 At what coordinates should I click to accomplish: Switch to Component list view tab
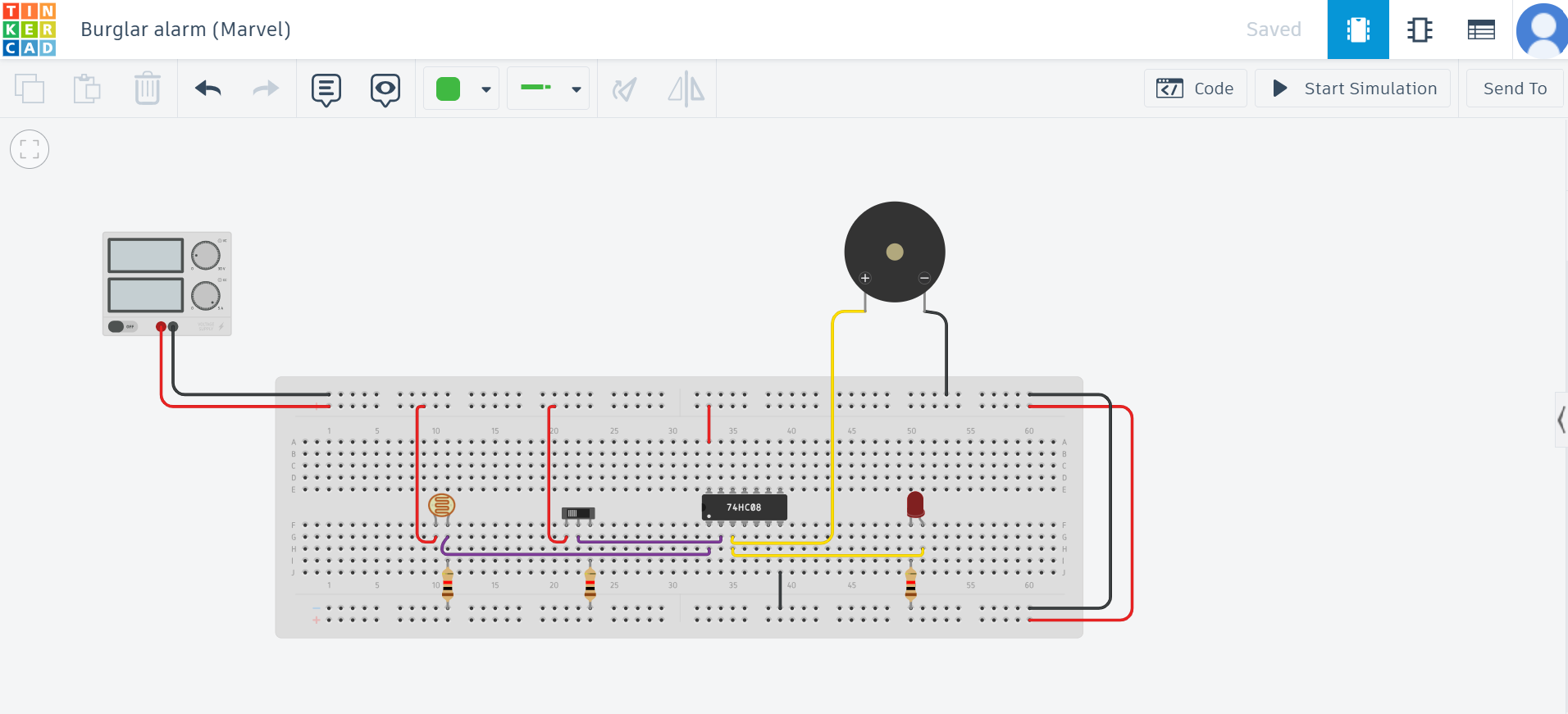pos(1481,30)
